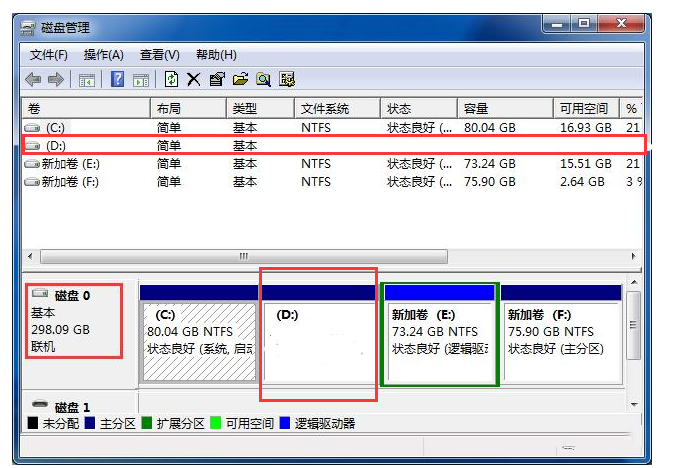Close the Disk Management window
Image resolution: width=688 pixels, height=468 pixels.
point(621,24)
